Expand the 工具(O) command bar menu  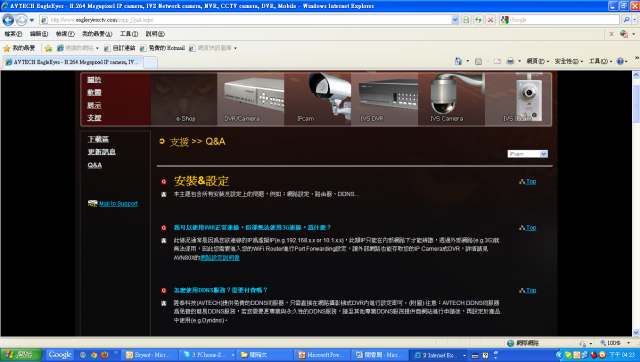pos(600,61)
